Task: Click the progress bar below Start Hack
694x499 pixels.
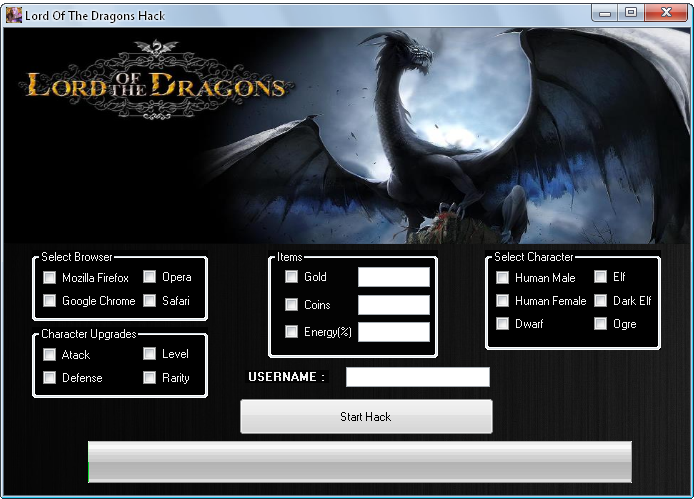Action: (x=360, y=462)
